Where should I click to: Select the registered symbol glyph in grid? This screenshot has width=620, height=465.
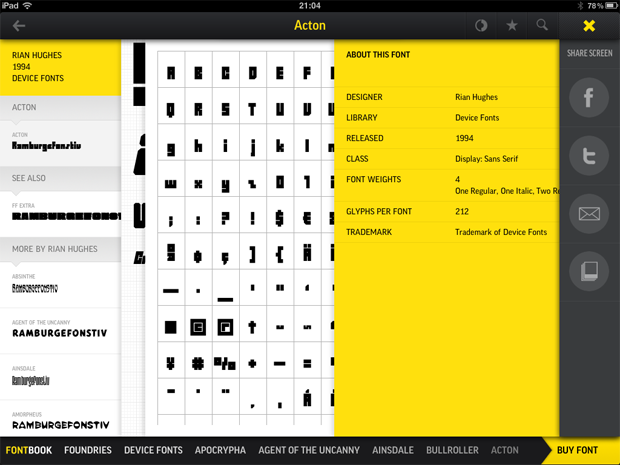point(225,327)
